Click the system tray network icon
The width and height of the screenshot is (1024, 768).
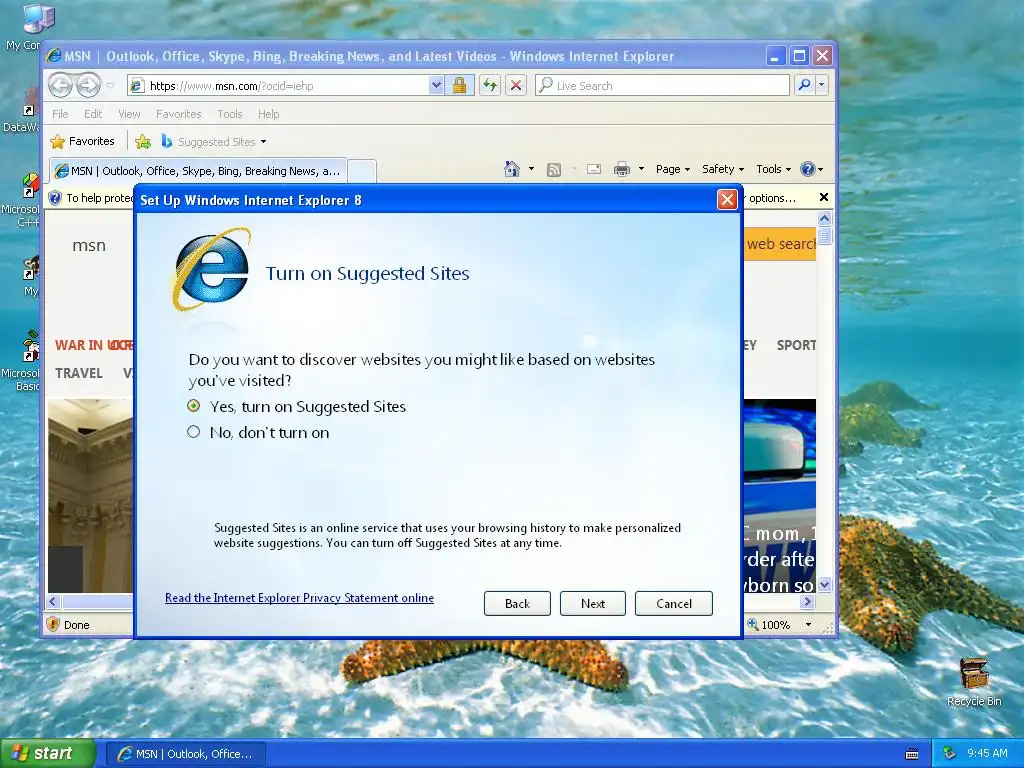[950, 754]
